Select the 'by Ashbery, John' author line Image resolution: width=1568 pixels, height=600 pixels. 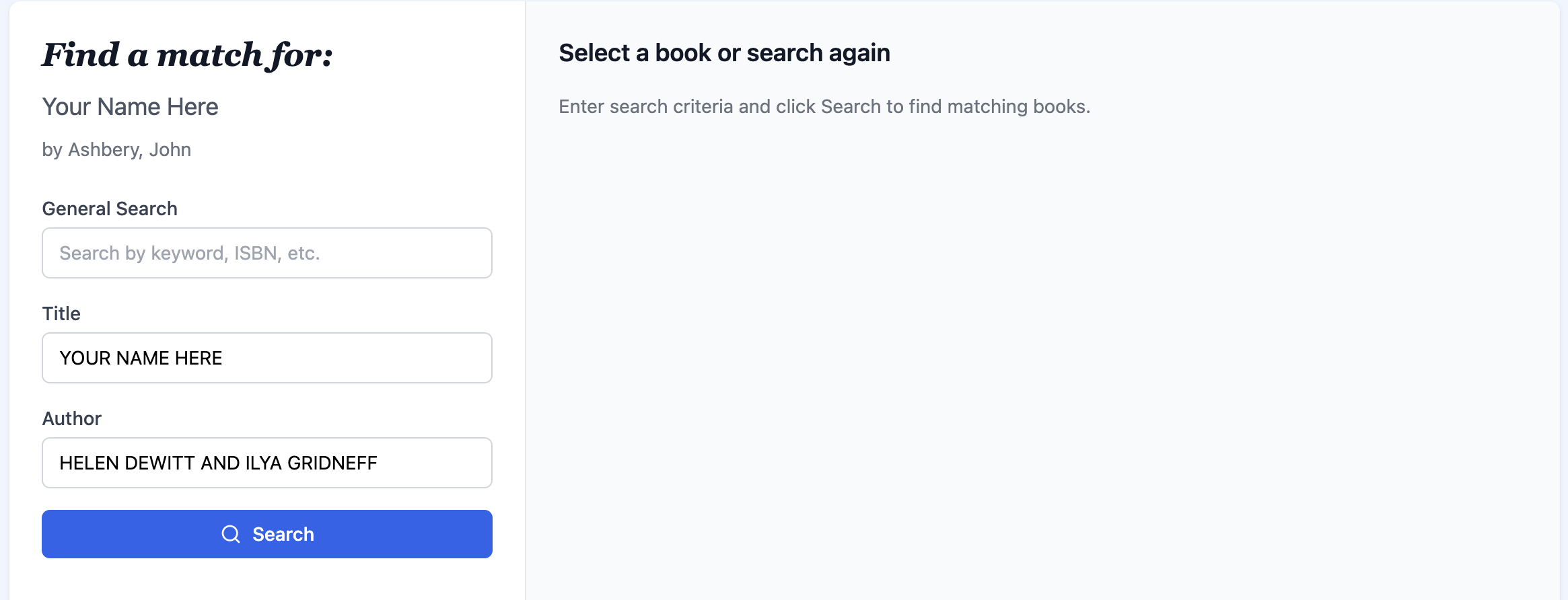(116, 149)
